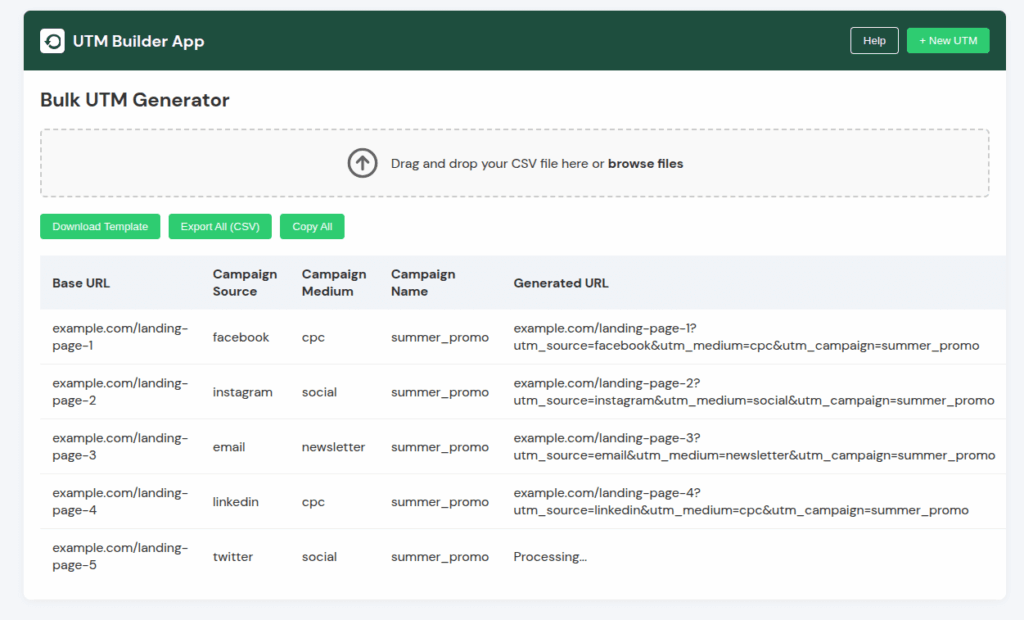This screenshot has width=1024, height=620.
Task: Select the instagram source cell
Action: [242, 392]
